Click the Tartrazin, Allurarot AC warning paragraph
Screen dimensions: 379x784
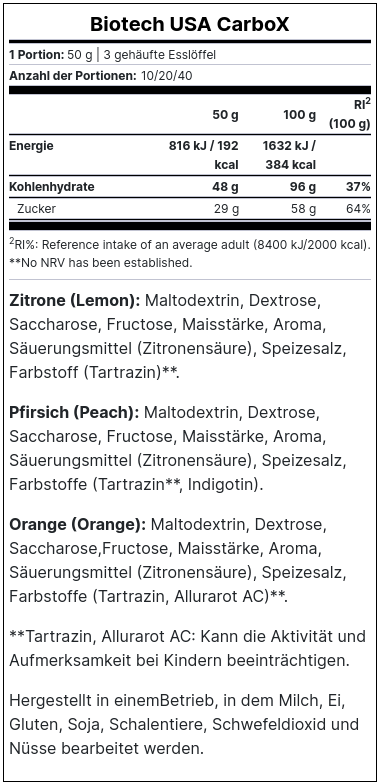pyautogui.click(x=188, y=648)
